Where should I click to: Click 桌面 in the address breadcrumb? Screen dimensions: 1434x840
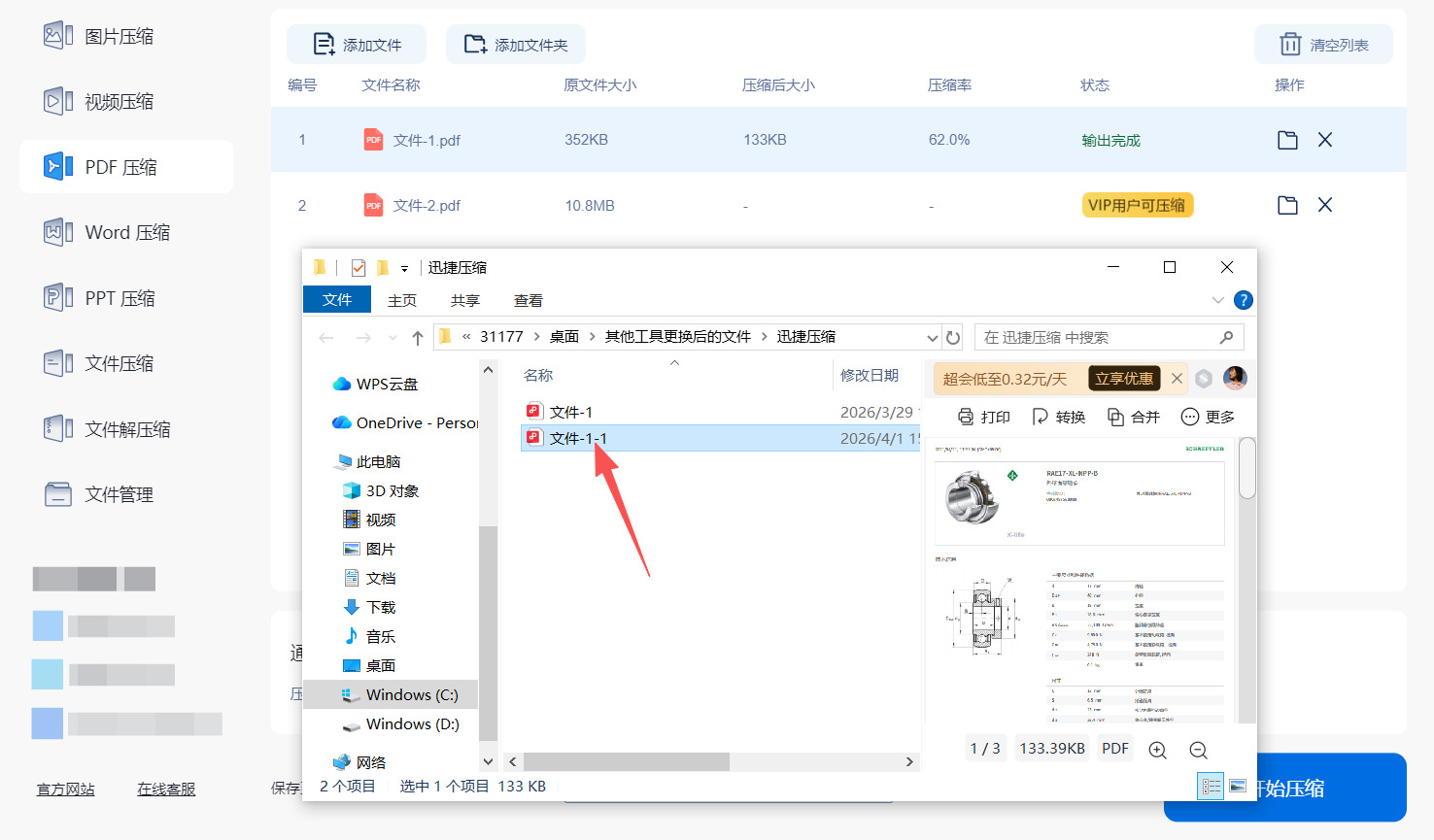point(564,337)
